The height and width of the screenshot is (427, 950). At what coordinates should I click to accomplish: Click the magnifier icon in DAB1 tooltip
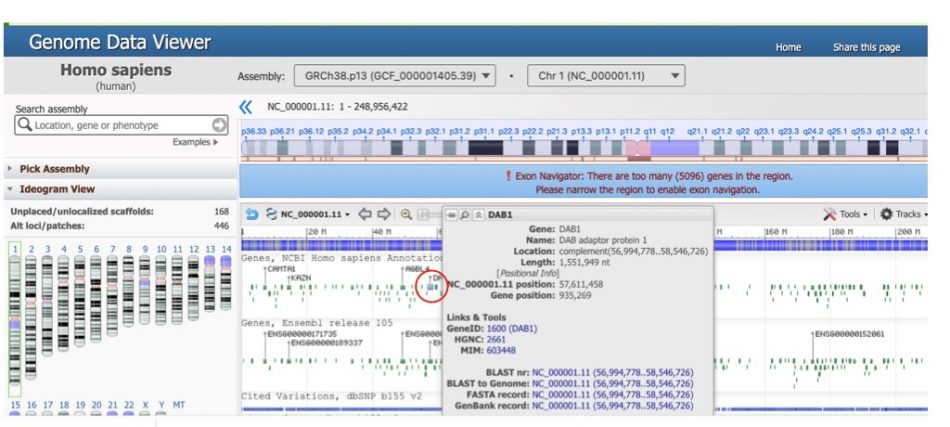click(x=465, y=214)
